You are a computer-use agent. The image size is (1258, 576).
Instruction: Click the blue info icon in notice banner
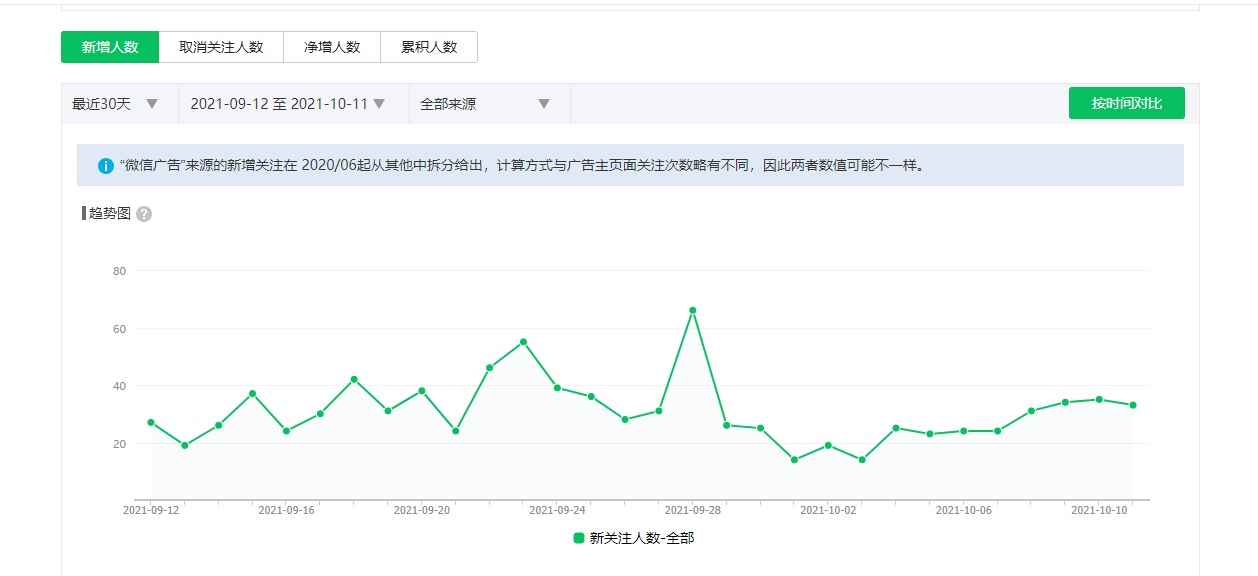106,166
